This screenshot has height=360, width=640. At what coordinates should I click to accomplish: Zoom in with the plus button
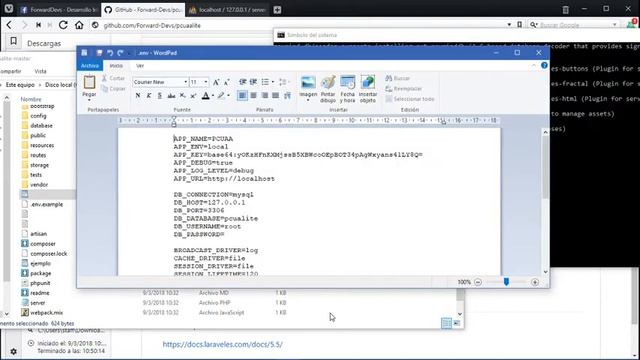coord(535,282)
